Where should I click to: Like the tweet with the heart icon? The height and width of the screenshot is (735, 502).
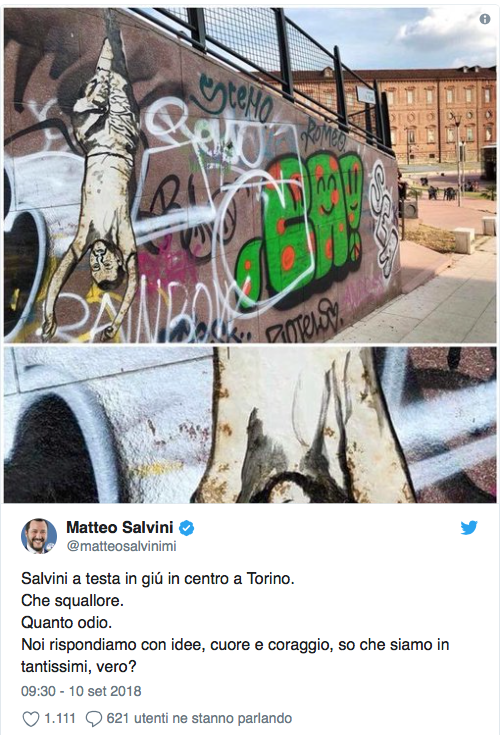pyautogui.click(x=31, y=719)
